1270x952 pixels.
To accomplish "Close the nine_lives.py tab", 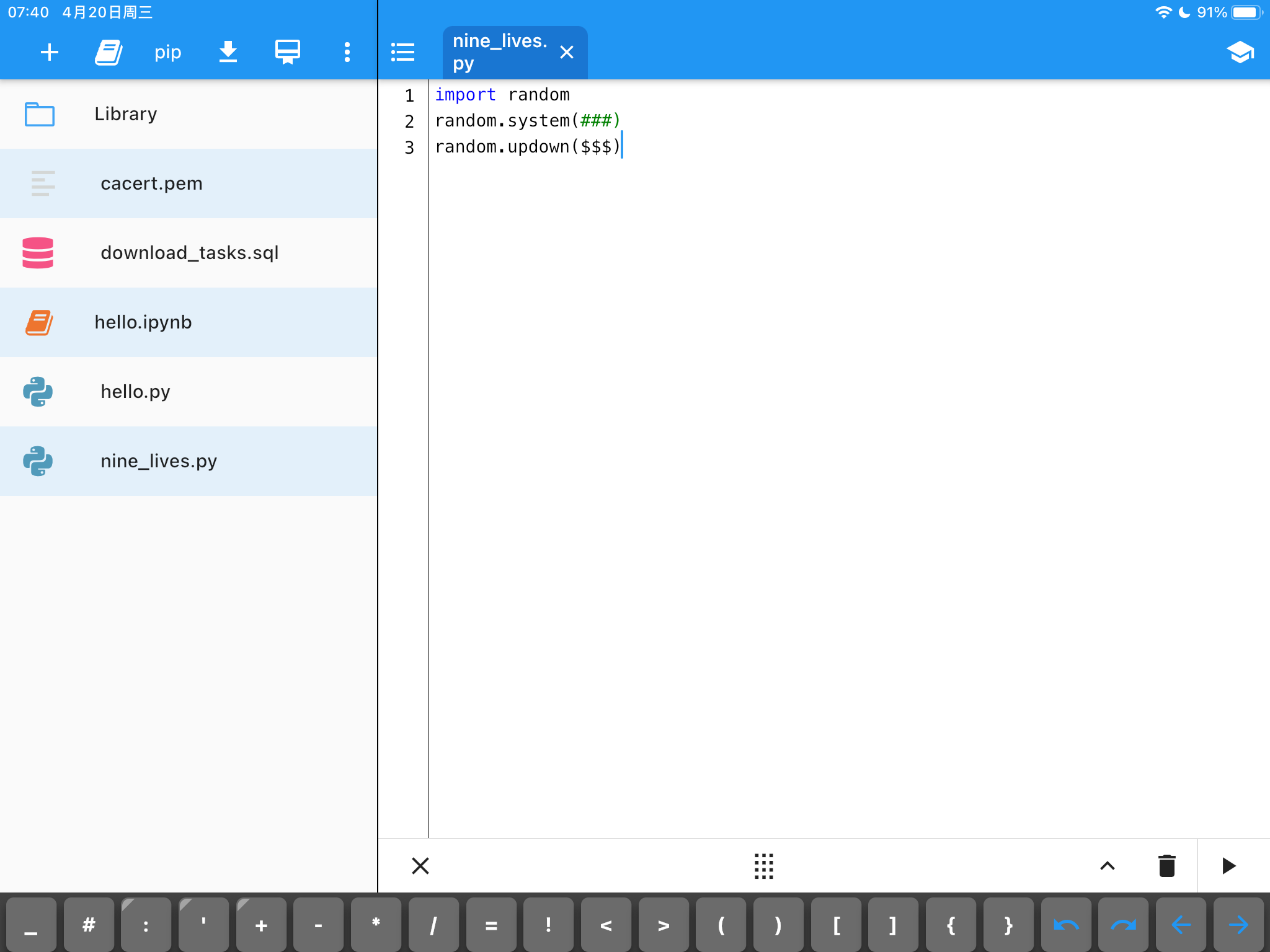I will click(x=566, y=52).
